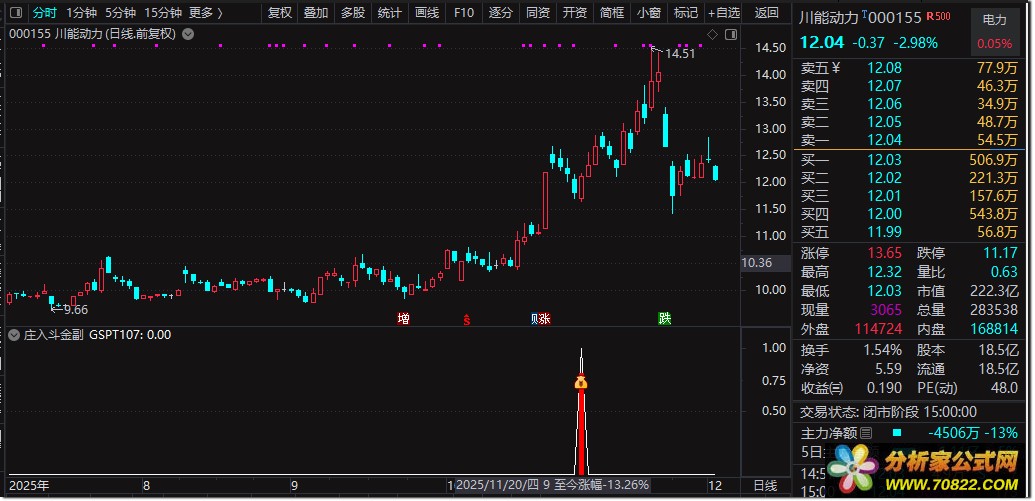Click the 卖一 price 12.04
The height and width of the screenshot is (501, 1035).
(x=885, y=140)
